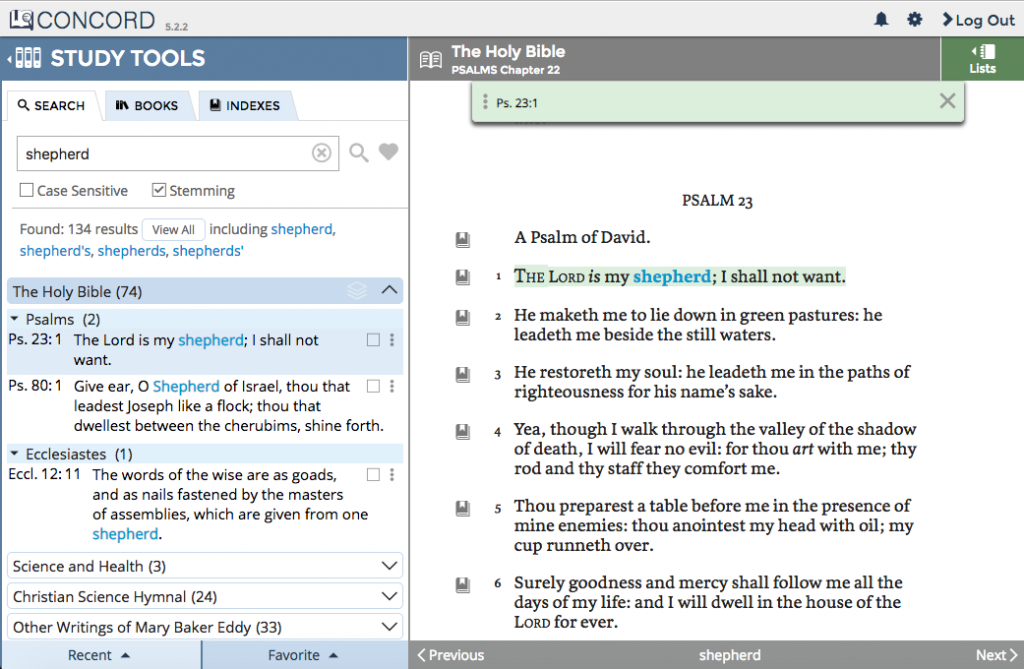Check the box for Eccl. 12:11 result
Screen dimensions: 1024x669
click(x=373, y=474)
